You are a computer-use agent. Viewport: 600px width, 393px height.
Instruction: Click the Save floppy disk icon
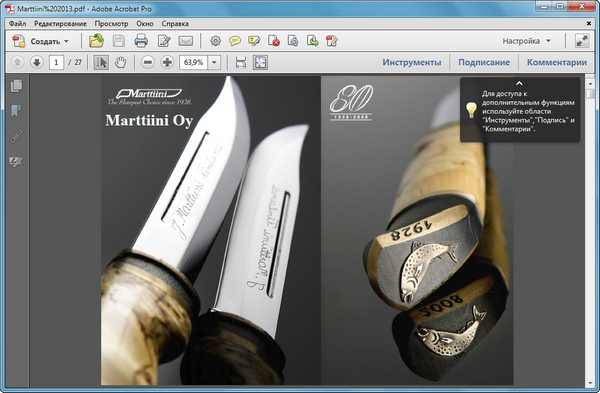[119, 41]
